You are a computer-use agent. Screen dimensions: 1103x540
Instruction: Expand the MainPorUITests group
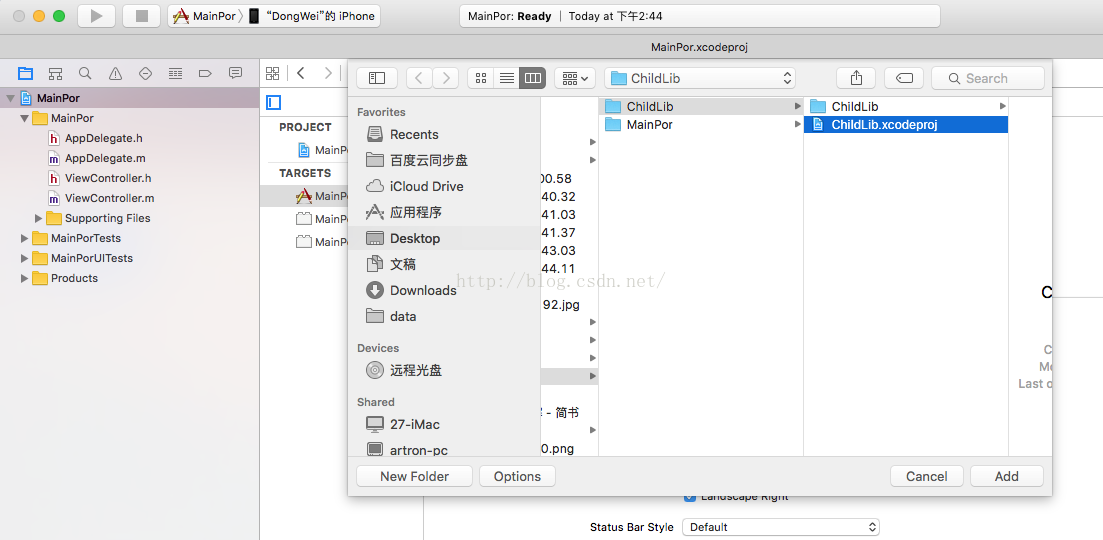point(25,258)
